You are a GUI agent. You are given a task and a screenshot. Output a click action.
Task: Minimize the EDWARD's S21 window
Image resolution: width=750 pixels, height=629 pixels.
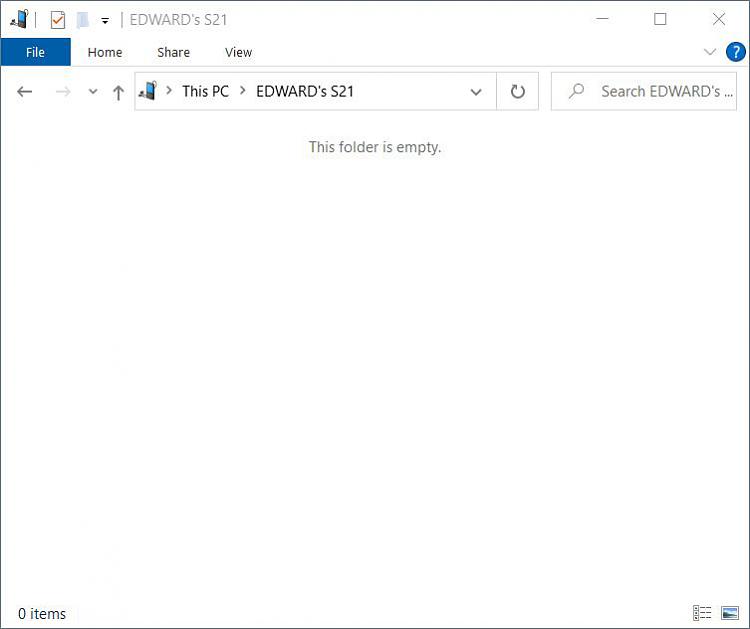602,19
